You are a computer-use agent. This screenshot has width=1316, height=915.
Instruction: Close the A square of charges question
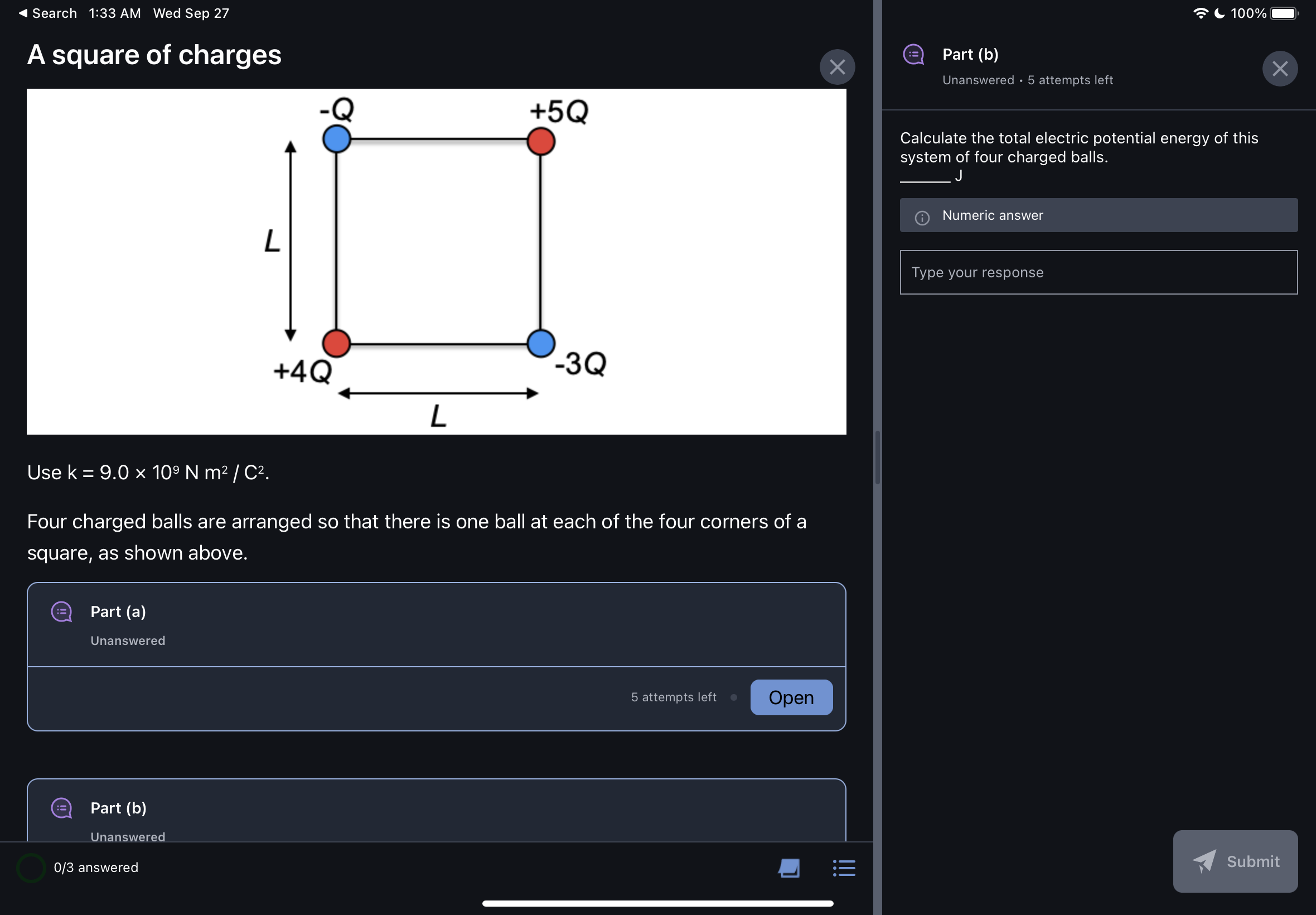(837, 67)
